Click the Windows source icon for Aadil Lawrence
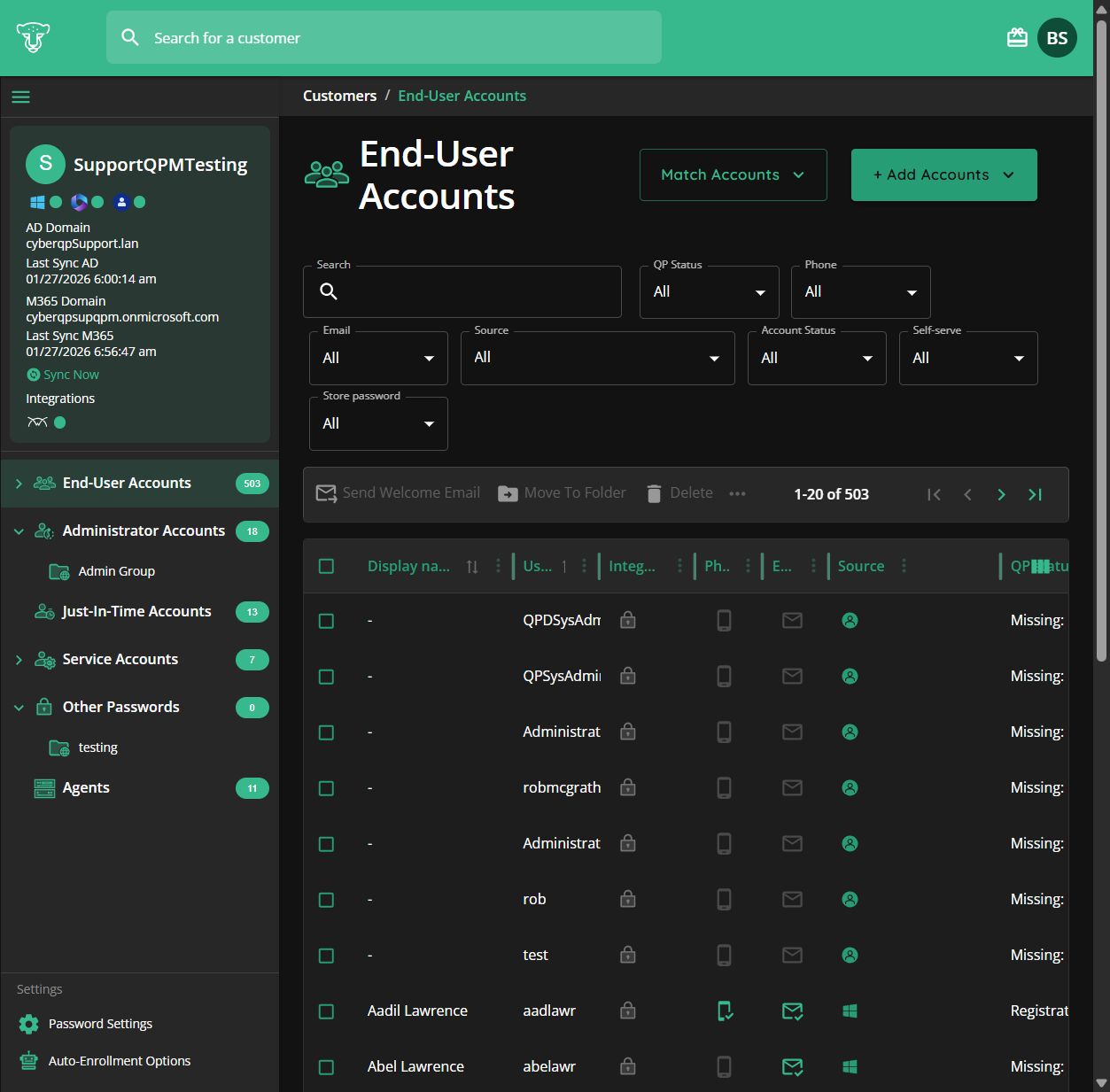 (850, 1011)
